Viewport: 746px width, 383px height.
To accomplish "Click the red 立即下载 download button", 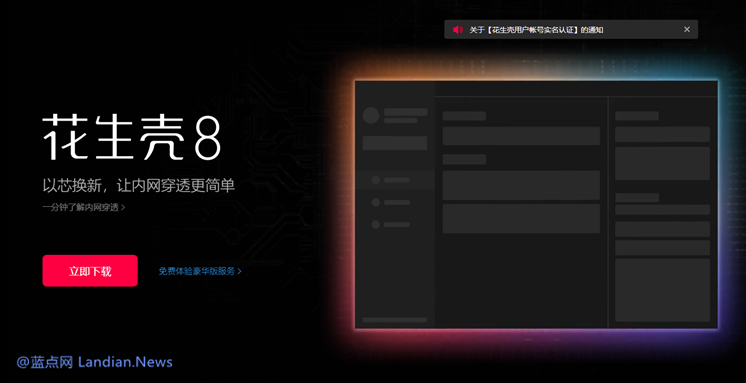I will click(x=90, y=271).
